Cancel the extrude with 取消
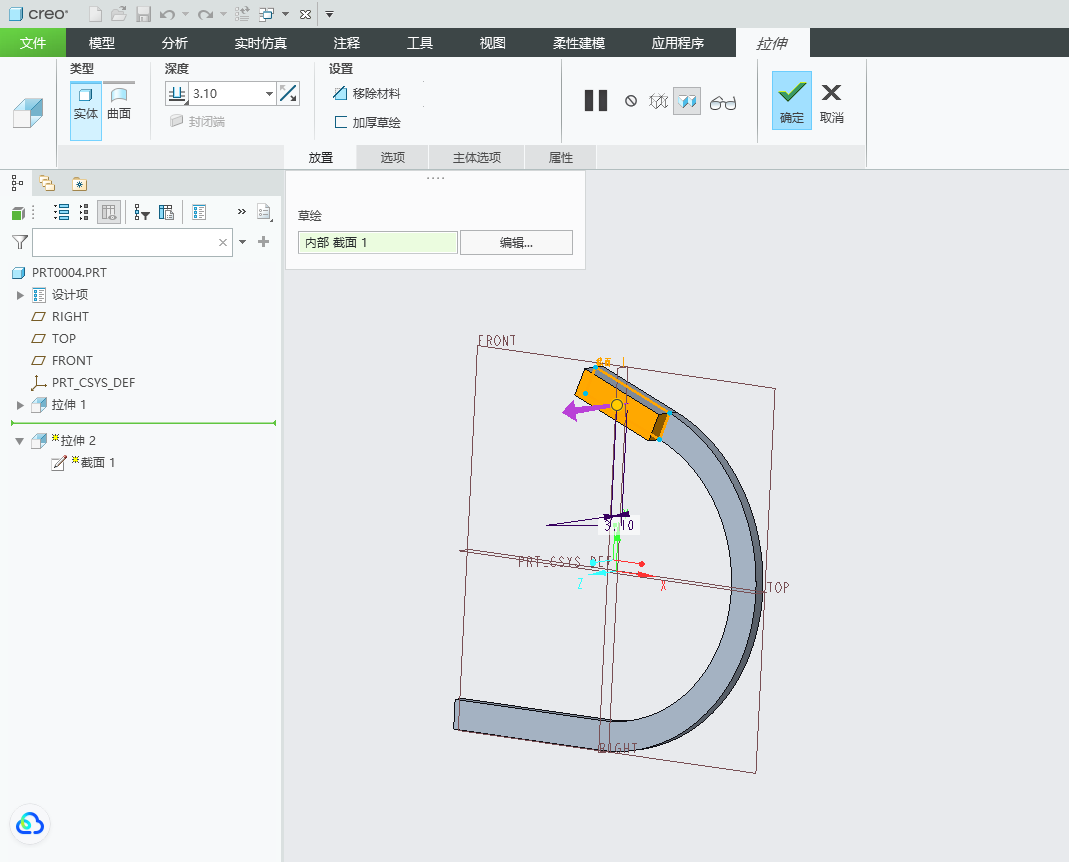The image size is (1069, 862). click(832, 102)
